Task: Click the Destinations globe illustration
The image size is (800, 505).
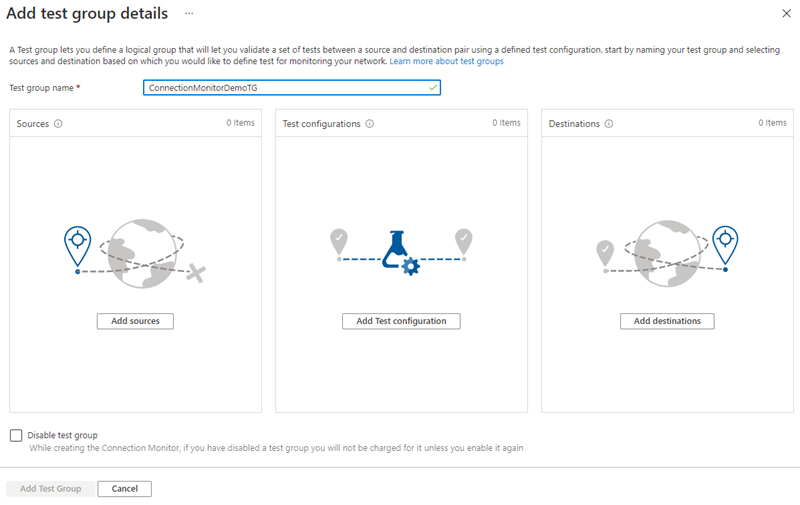Action: 667,250
